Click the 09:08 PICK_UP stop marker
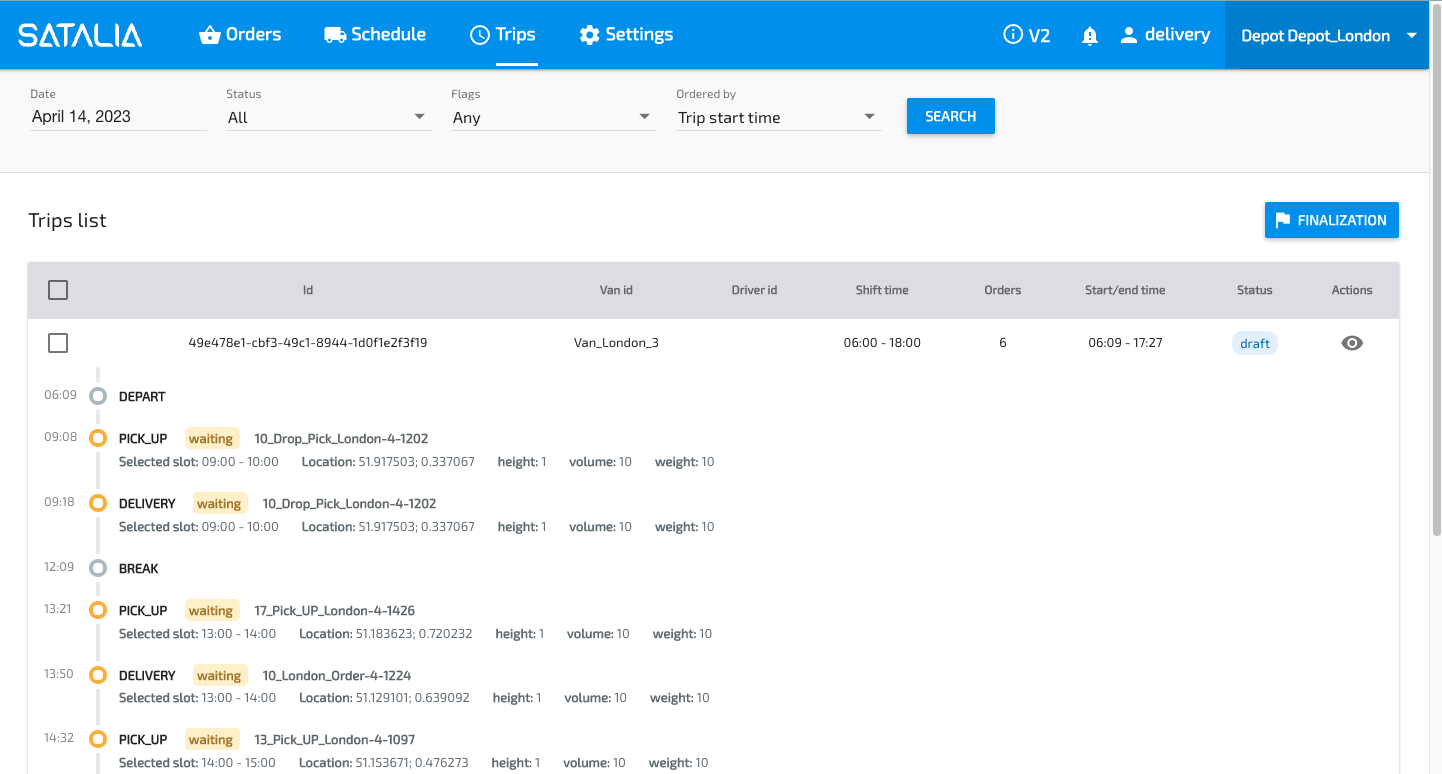 (x=98, y=438)
